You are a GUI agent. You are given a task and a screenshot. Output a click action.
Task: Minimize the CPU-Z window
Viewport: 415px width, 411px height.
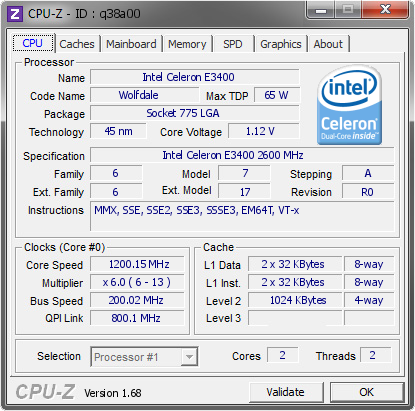coord(321,11)
